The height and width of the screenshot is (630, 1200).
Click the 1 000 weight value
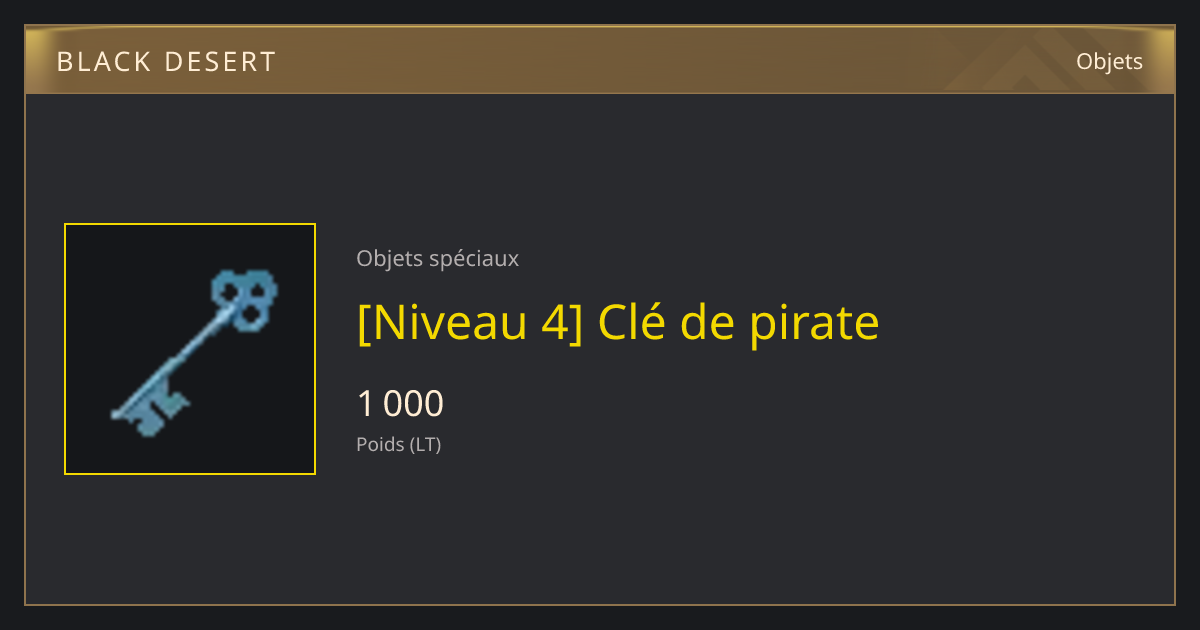(400, 404)
